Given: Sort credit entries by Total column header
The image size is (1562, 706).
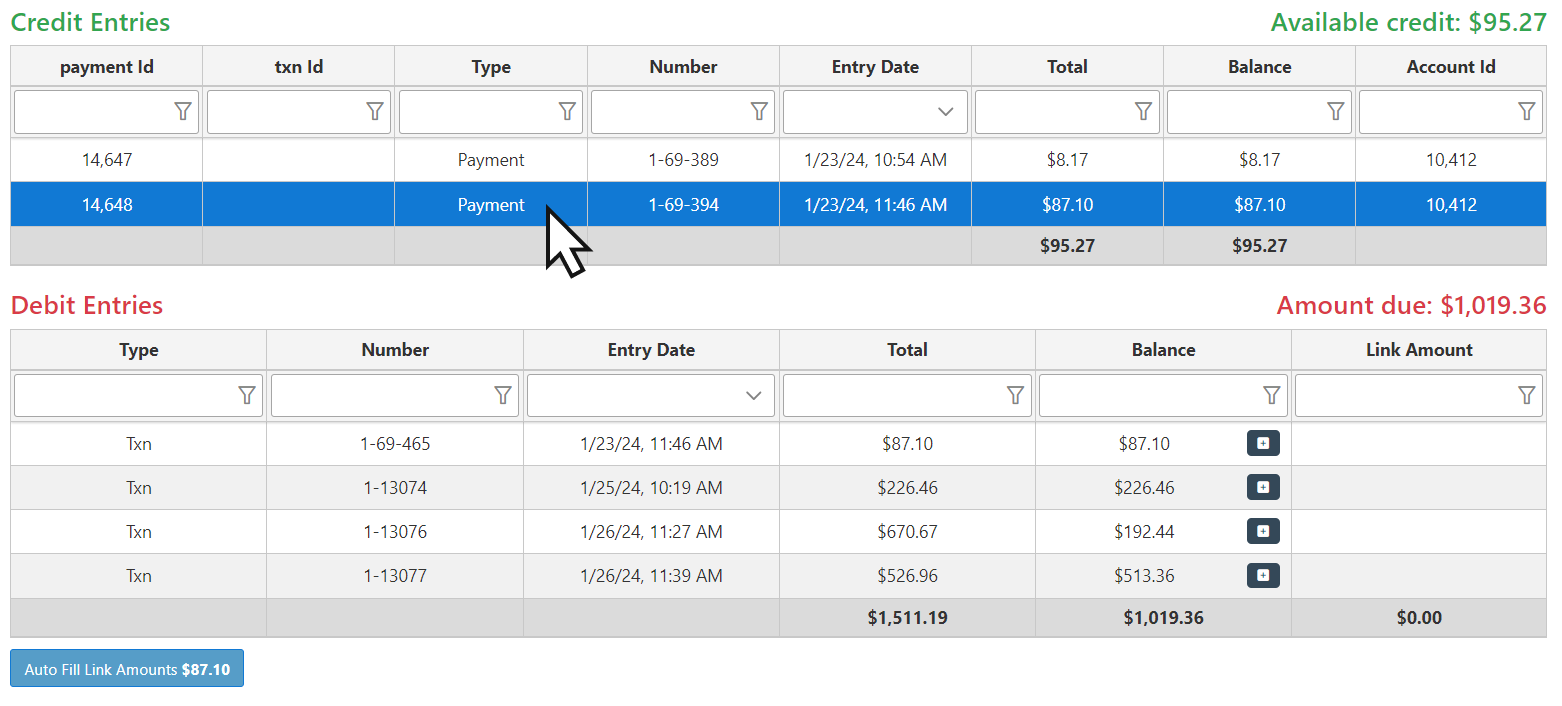Looking at the screenshot, I should 1067,67.
